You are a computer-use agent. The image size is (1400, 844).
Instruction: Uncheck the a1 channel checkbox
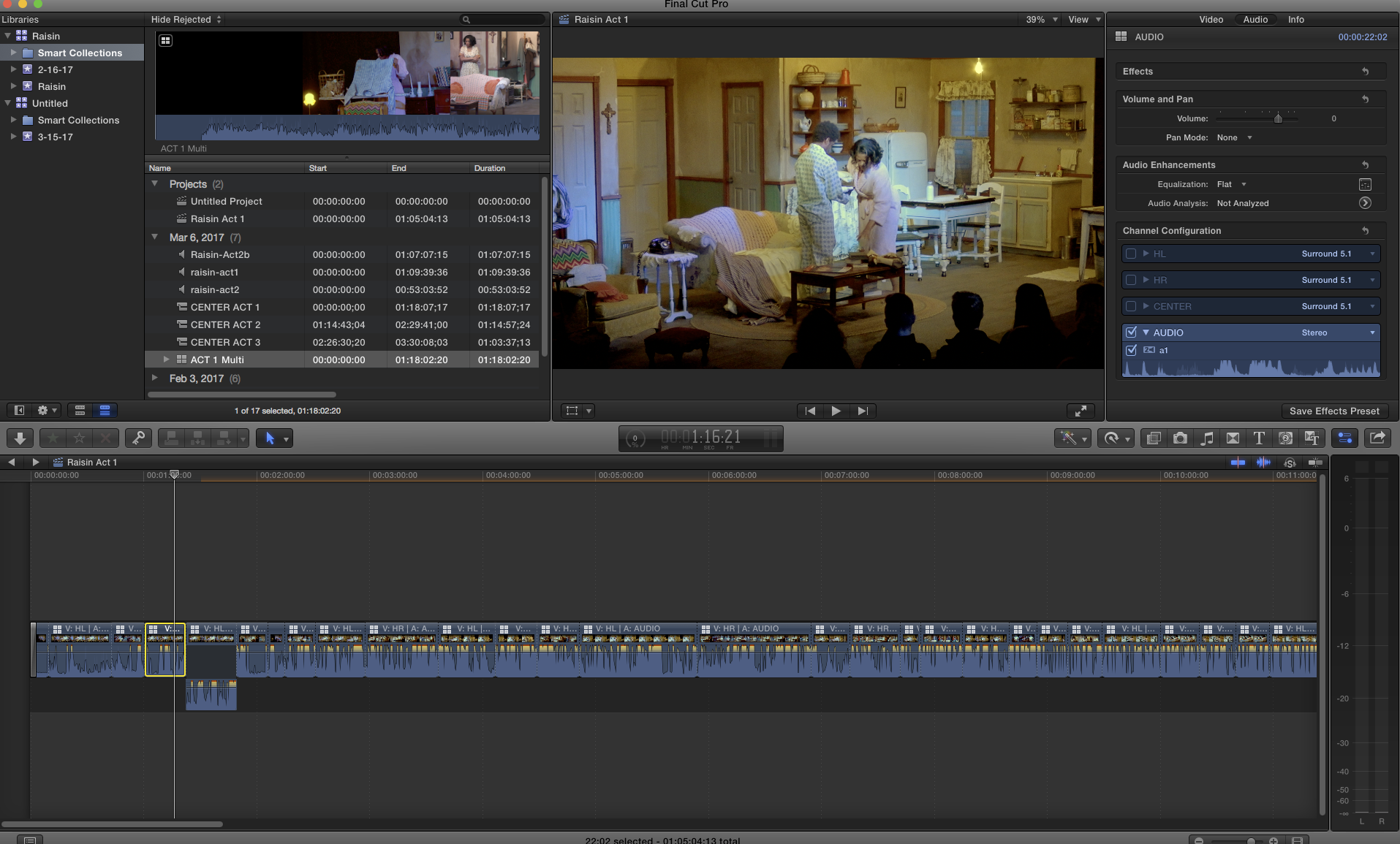point(1131,350)
